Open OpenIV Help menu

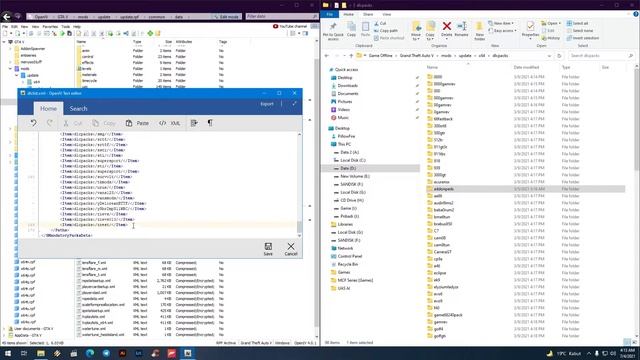pyautogui.click(x=77, y=27)
